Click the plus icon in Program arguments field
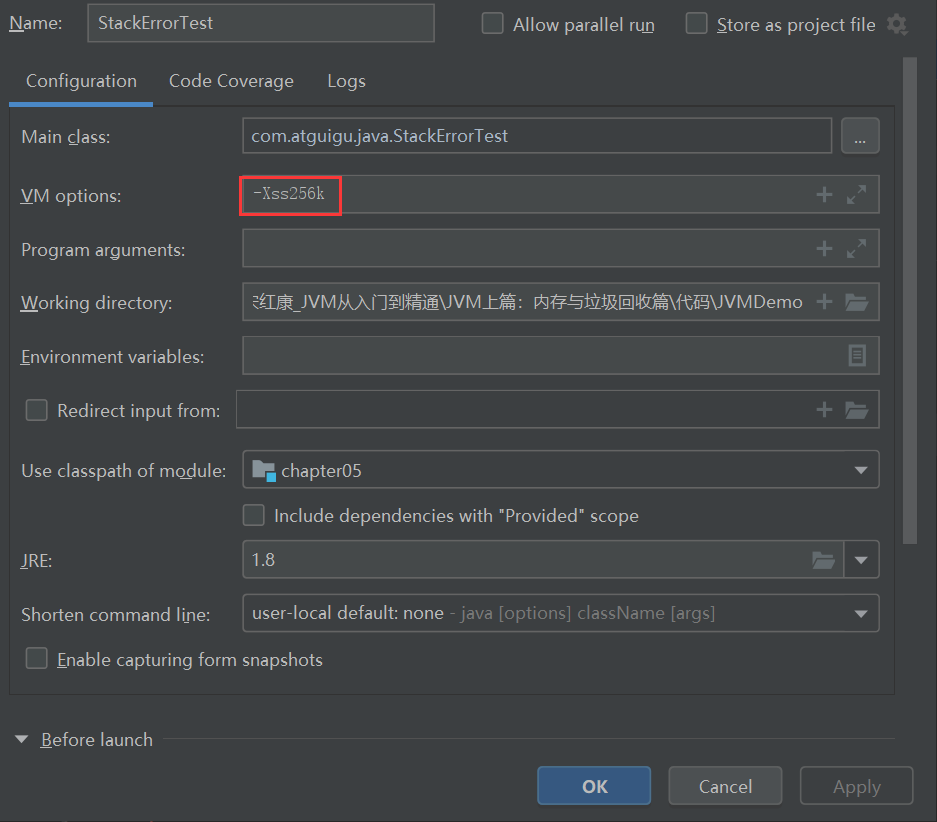Viewport: 937px width, 822px height. (x=824, y=248)
